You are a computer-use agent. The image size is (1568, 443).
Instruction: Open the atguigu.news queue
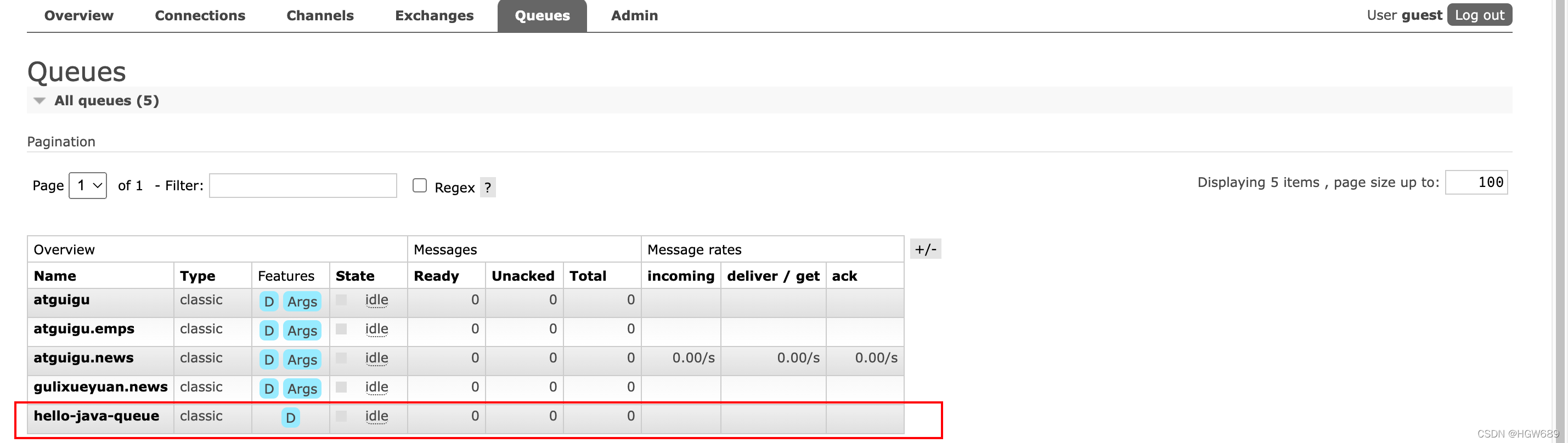pyautogui.click(x=83, y=358)
